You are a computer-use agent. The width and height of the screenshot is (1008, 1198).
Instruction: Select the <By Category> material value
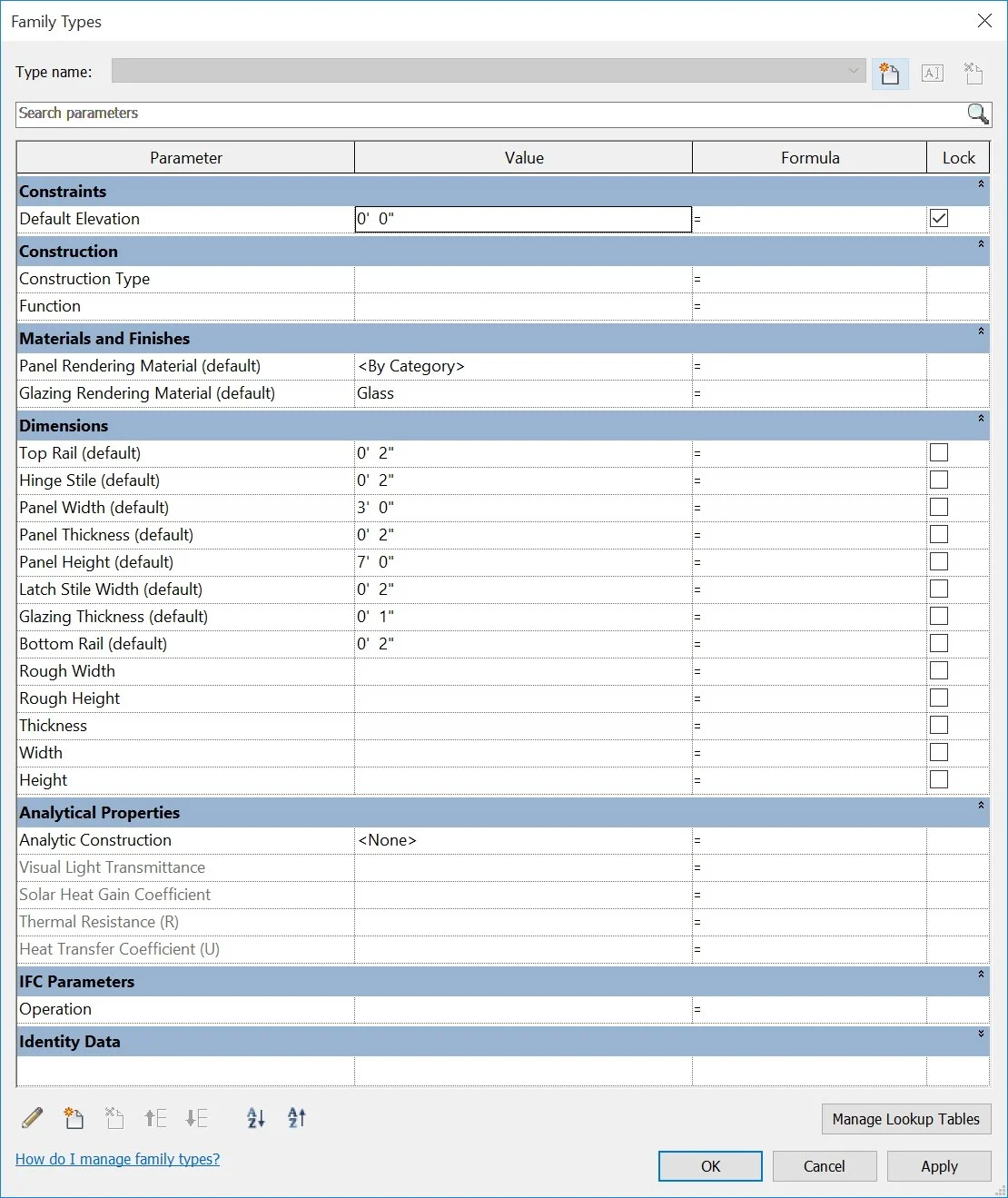tap(411, 366)
